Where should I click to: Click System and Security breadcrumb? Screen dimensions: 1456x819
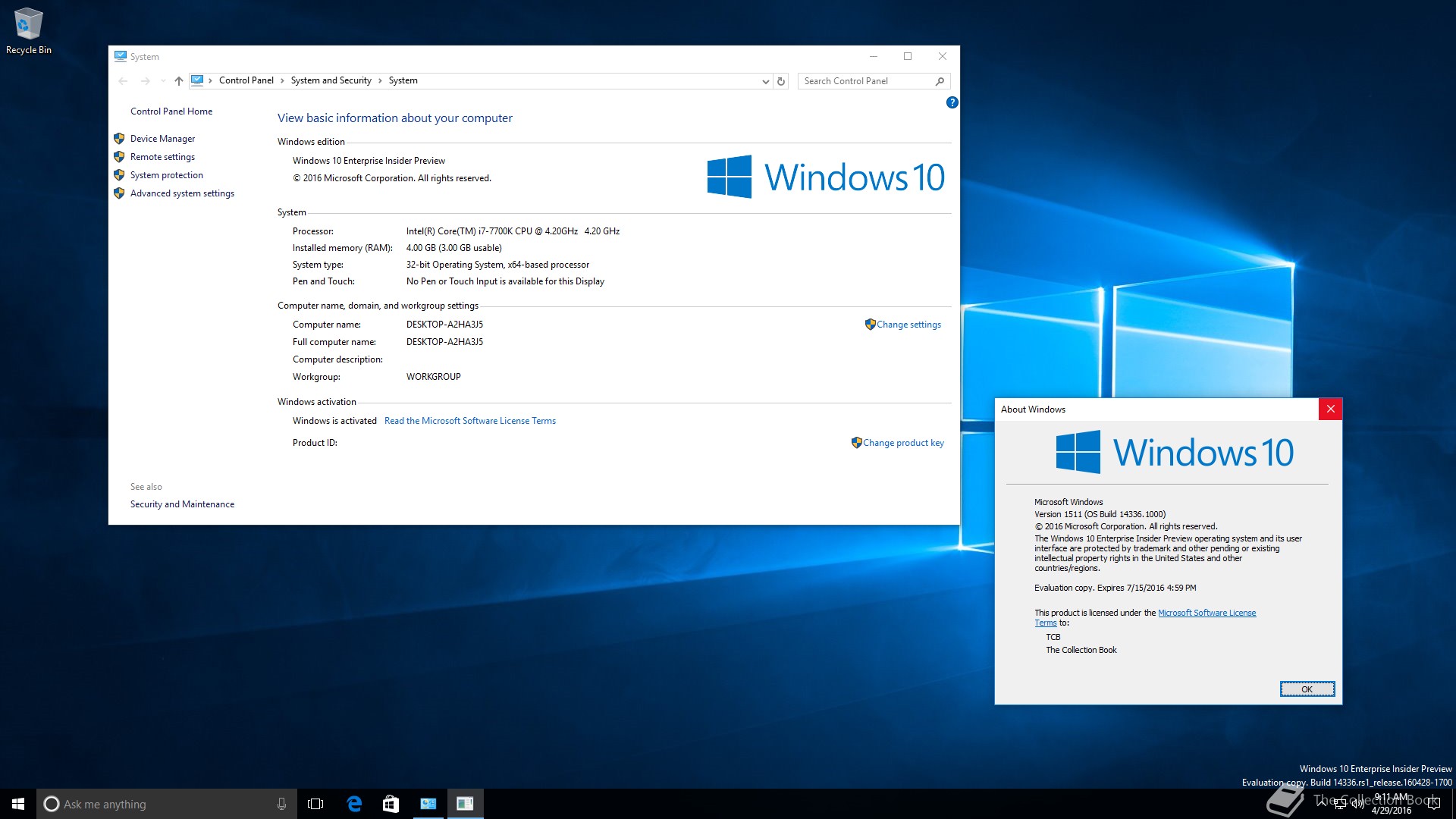[331, 80]
